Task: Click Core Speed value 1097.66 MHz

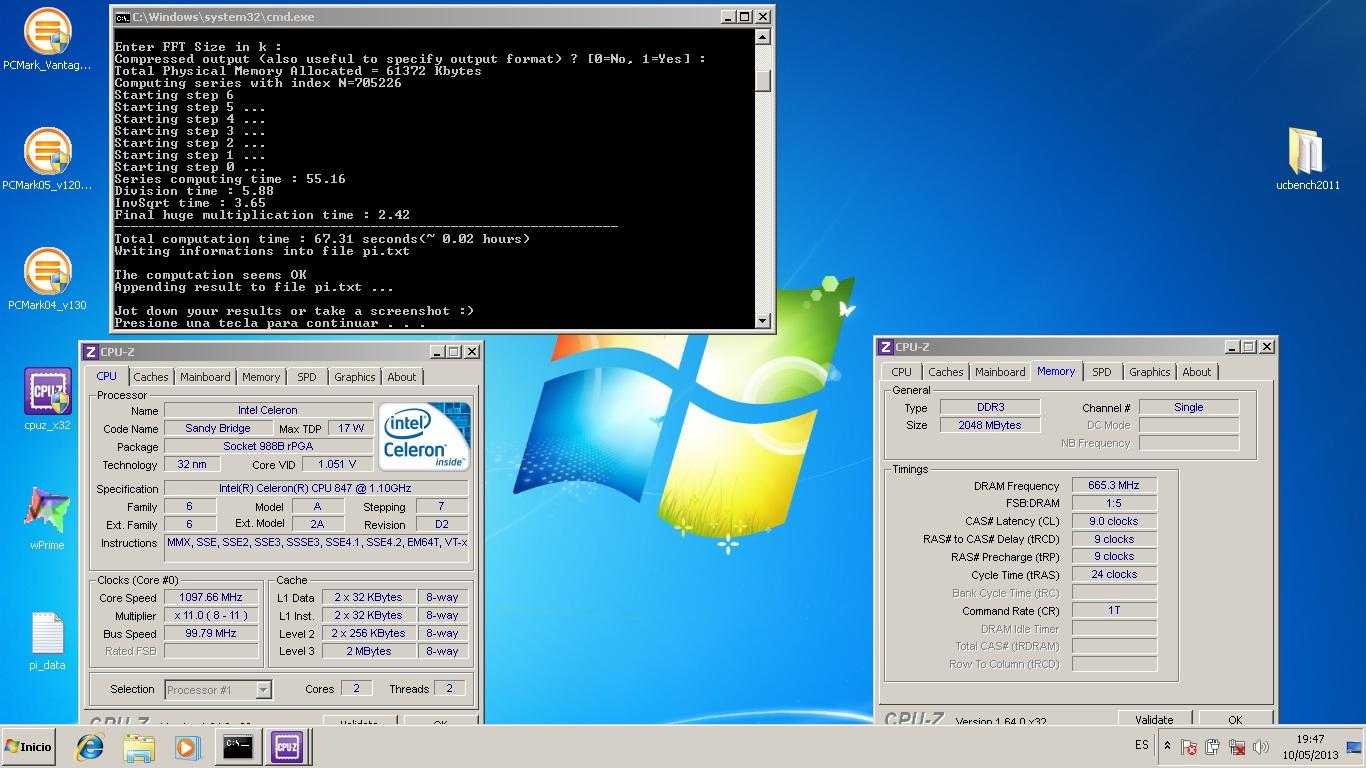Action: point(211,598)
